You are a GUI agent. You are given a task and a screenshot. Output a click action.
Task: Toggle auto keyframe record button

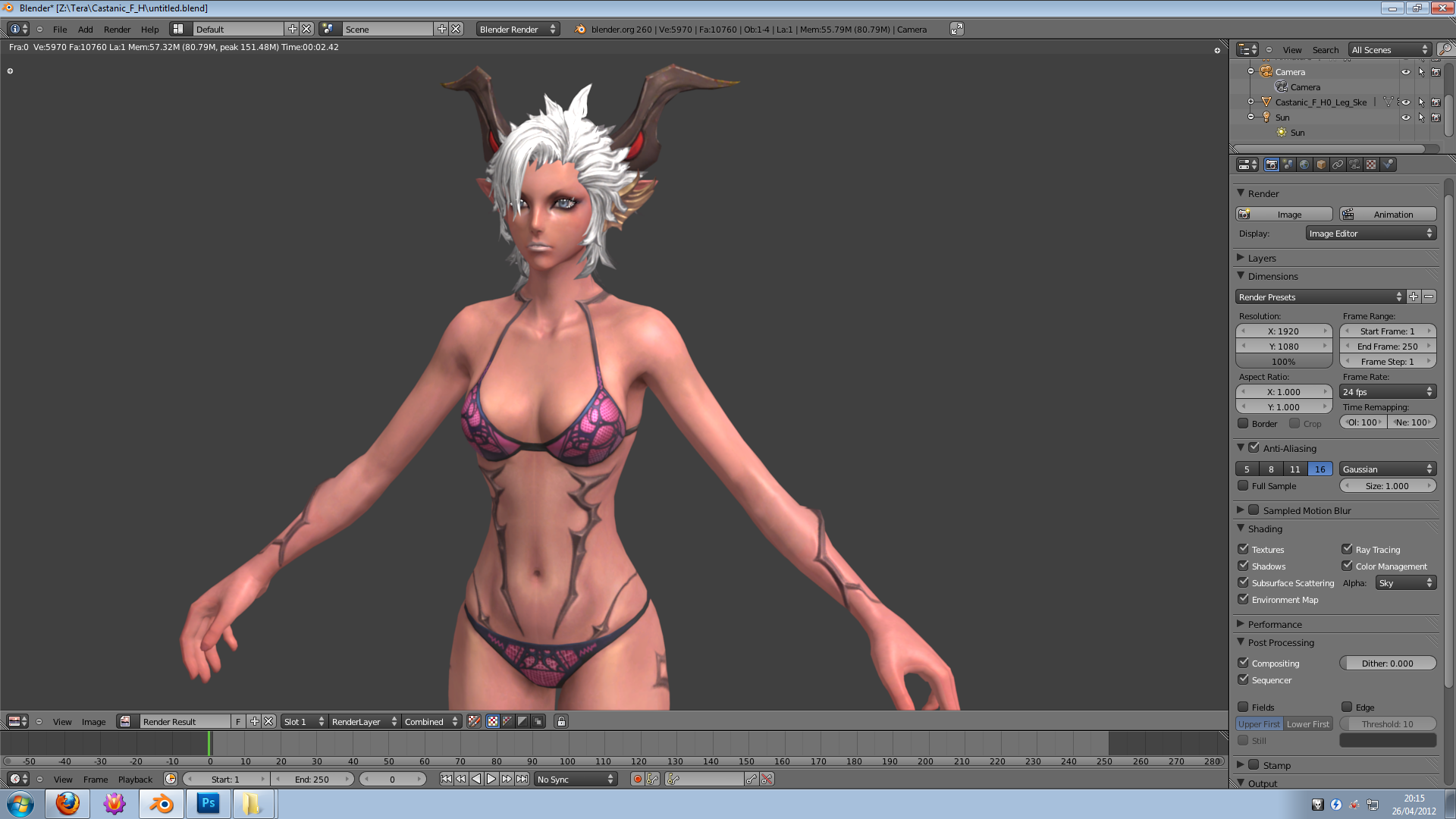pyautogui.click(x=638, y=779)
